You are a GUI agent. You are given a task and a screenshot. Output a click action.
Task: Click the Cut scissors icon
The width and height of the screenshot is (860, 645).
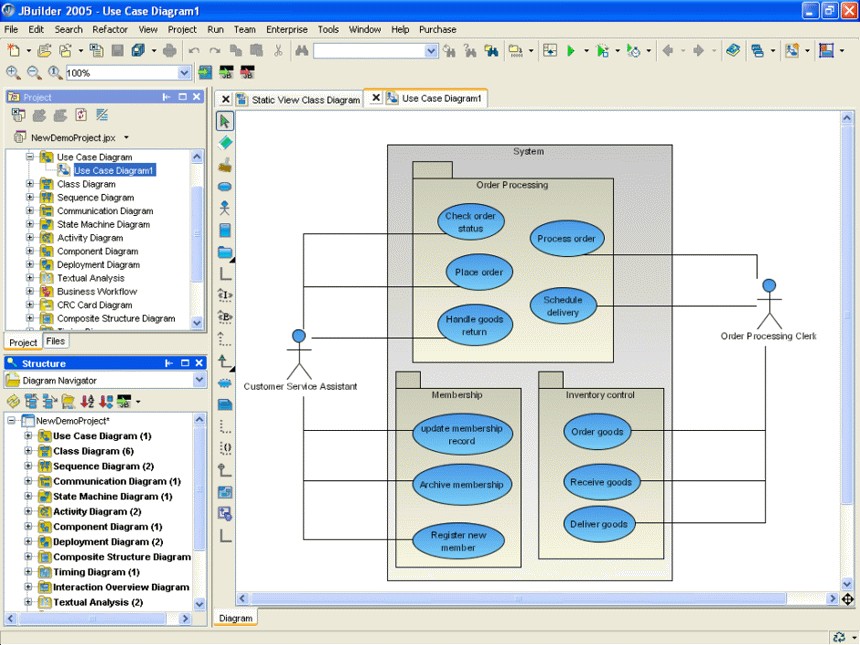click(278, 50)
